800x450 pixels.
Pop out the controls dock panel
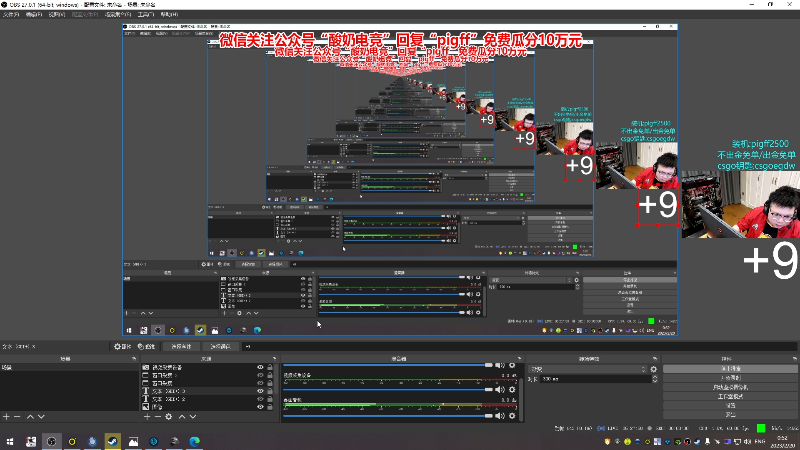point(795,359)
